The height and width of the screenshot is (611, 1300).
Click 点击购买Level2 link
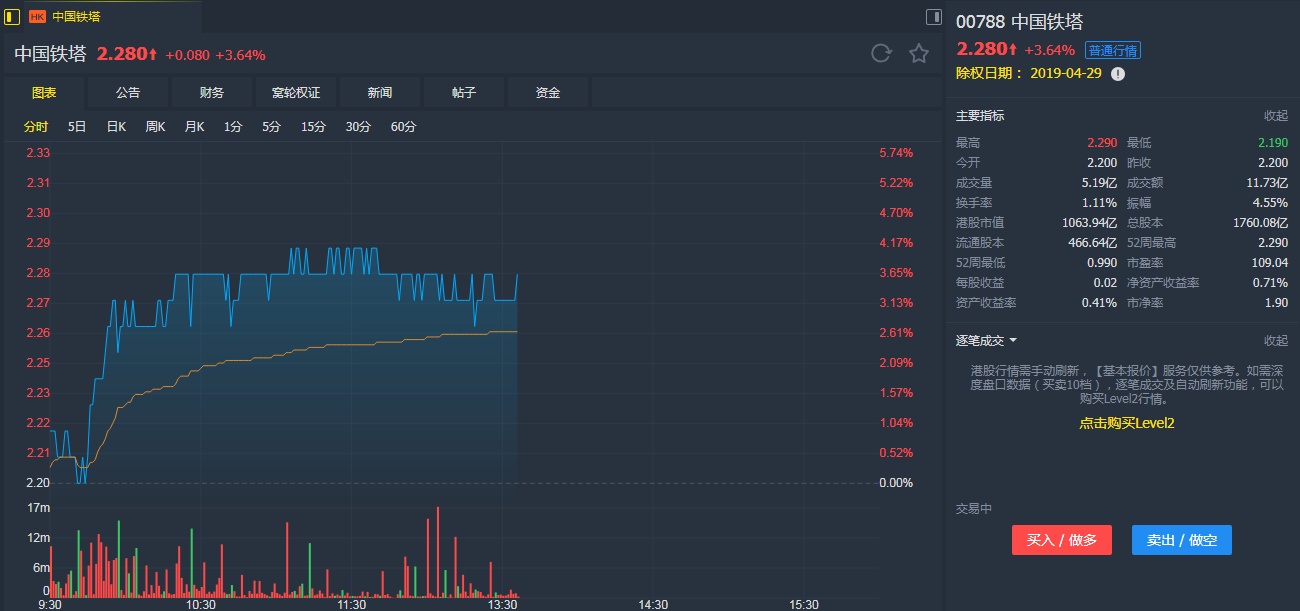1126,423
